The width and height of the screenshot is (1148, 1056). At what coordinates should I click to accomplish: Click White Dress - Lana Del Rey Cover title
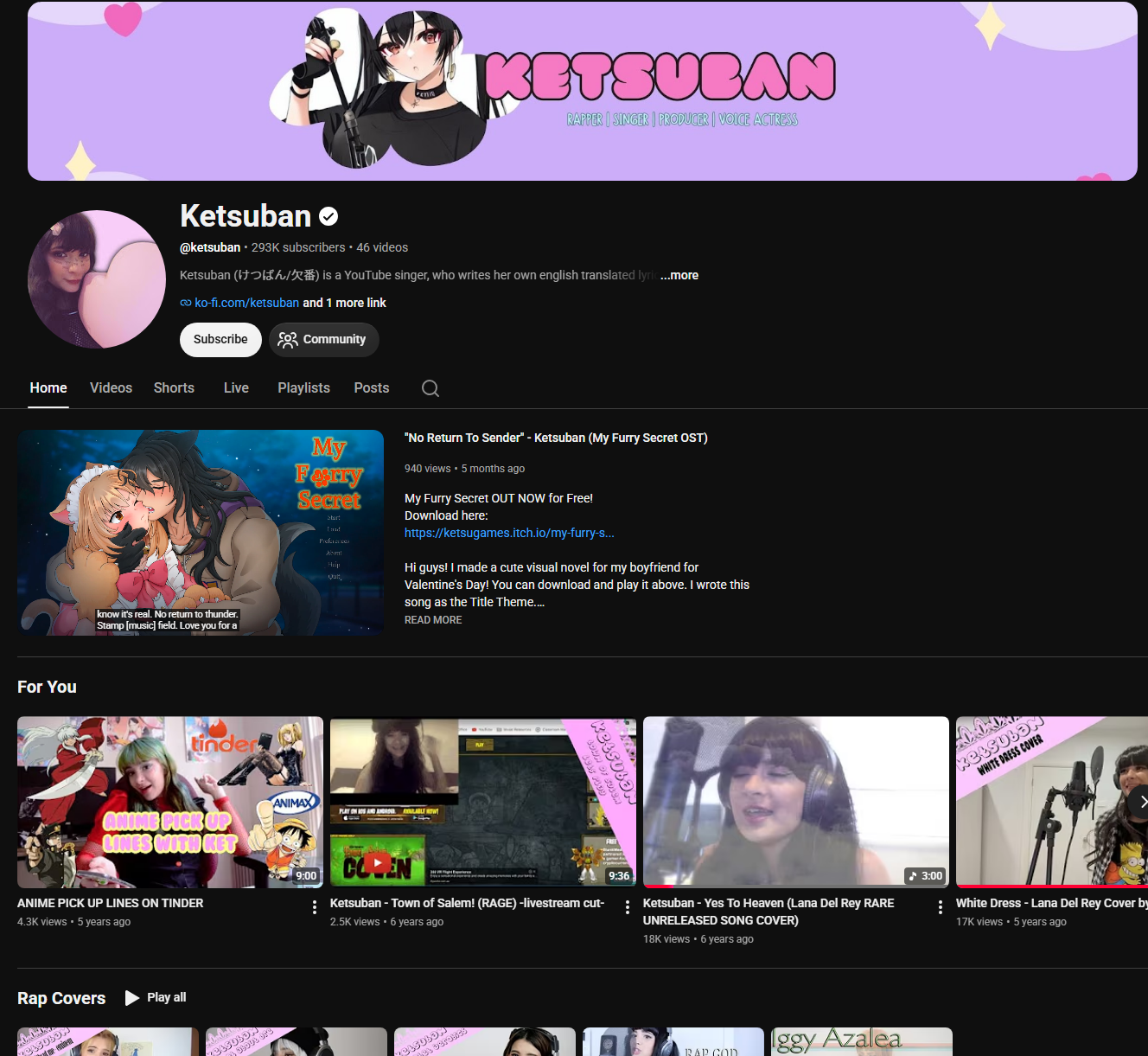pos(1052,903)
